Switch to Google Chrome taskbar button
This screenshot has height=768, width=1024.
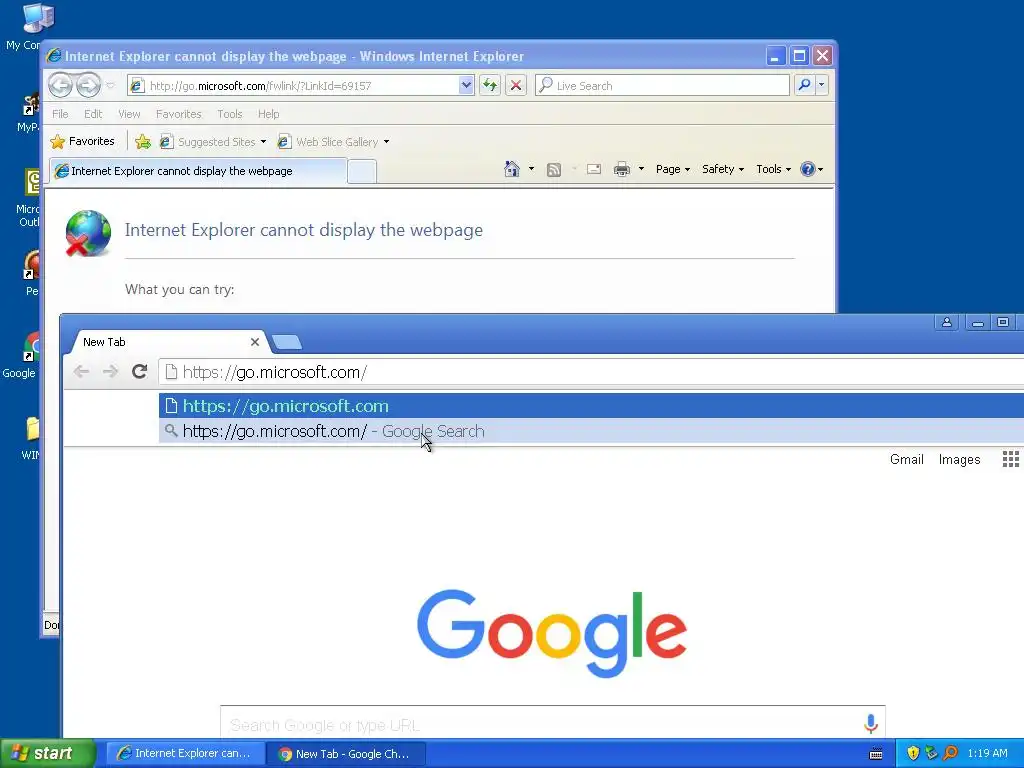pyautogui.click(x=346, y=754)
